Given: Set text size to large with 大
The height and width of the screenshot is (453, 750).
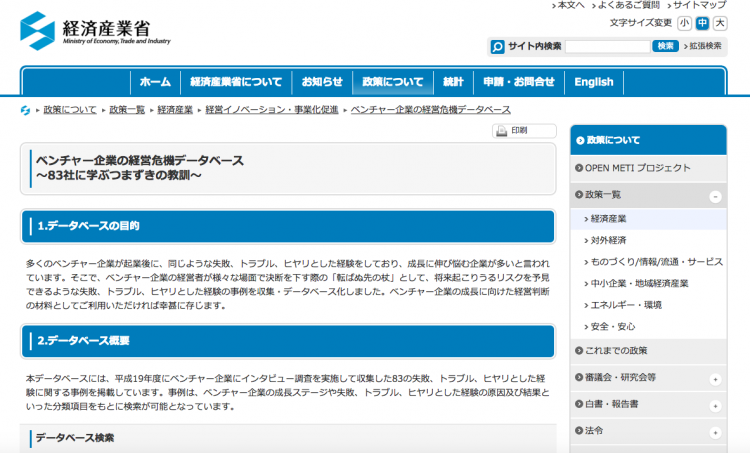Looking at the screenshot, I should tap(720, 23).
